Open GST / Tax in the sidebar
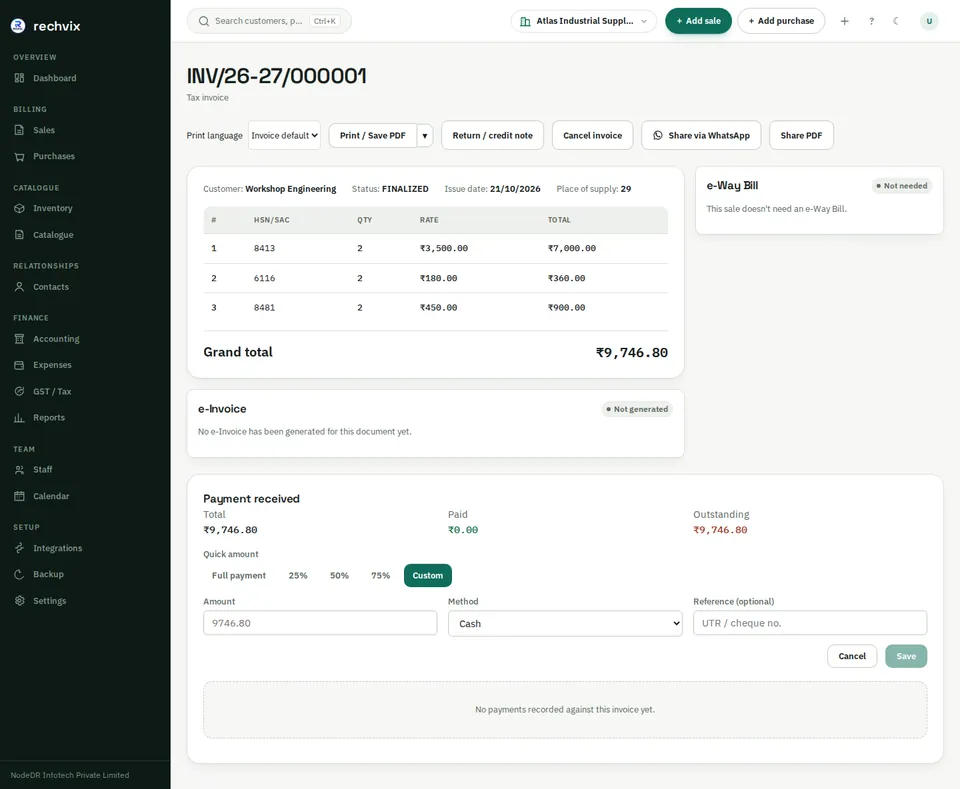Image resolution: width=960 pixels, height=789 pixels. pos(52,391)
